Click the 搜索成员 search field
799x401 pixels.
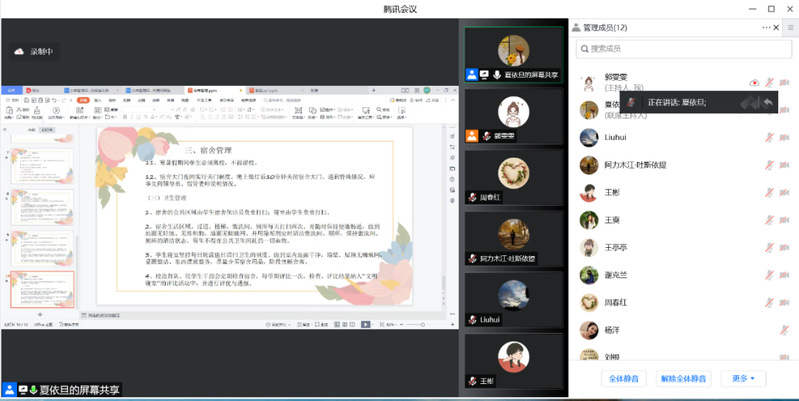pyautogui.click(x=682, y=49)
